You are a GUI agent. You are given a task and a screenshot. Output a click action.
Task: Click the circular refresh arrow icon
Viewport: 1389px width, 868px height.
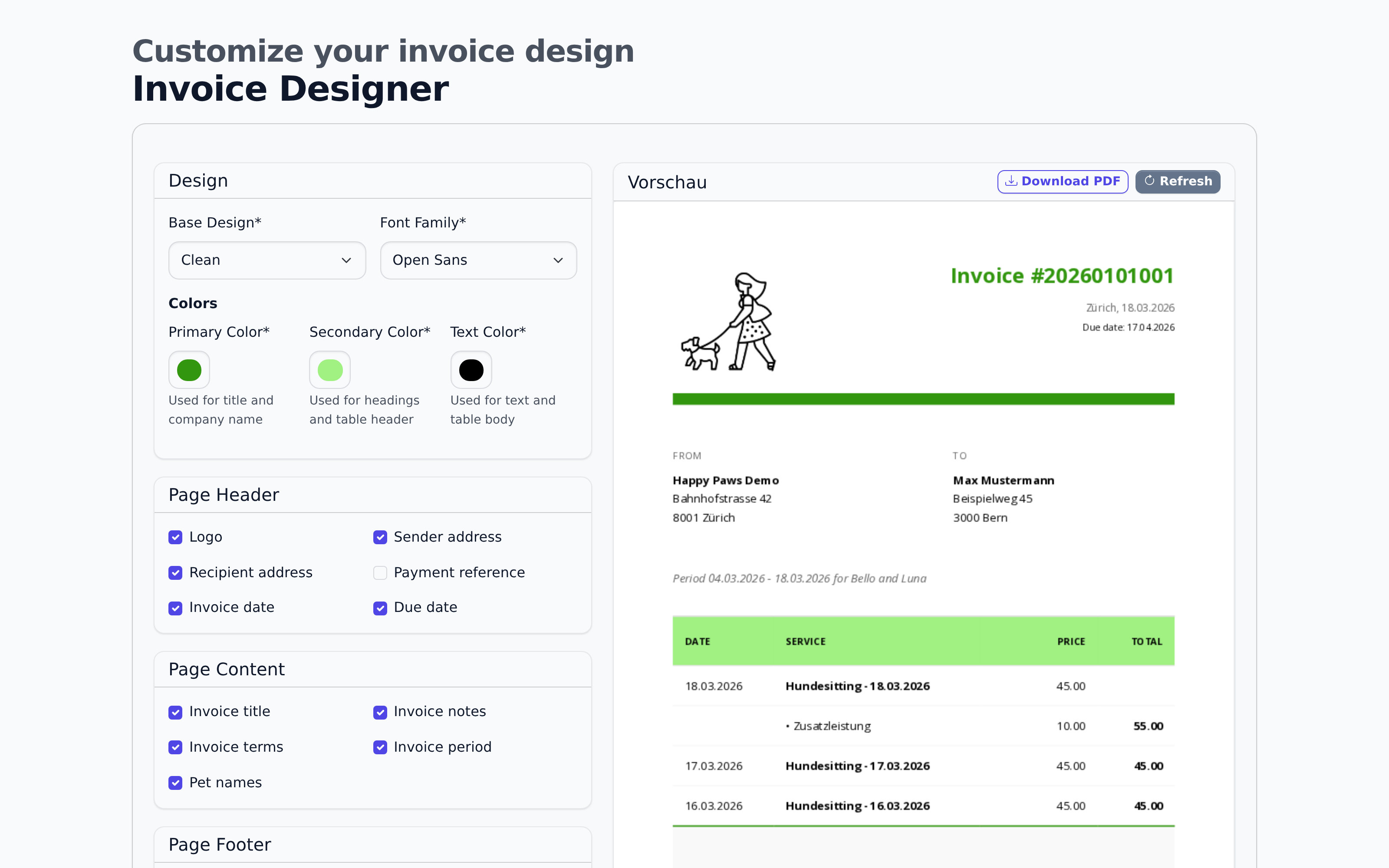pyautogui.click(x=1149, y=180)
